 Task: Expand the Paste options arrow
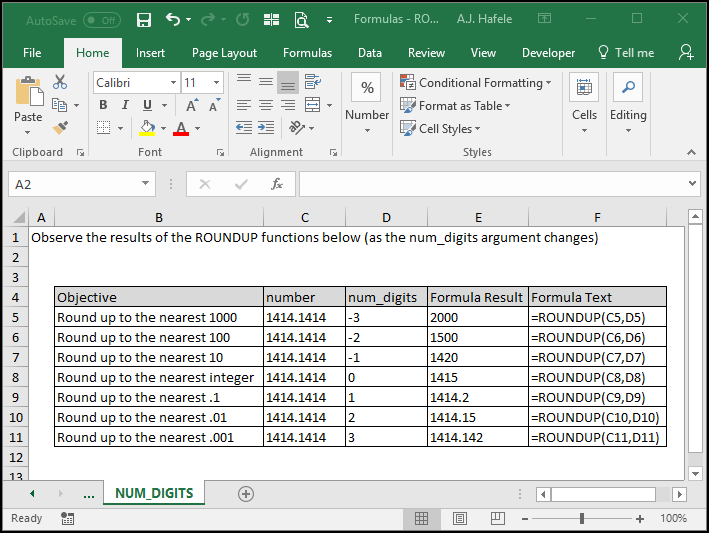pyautogui.click(x=28, y=132)
